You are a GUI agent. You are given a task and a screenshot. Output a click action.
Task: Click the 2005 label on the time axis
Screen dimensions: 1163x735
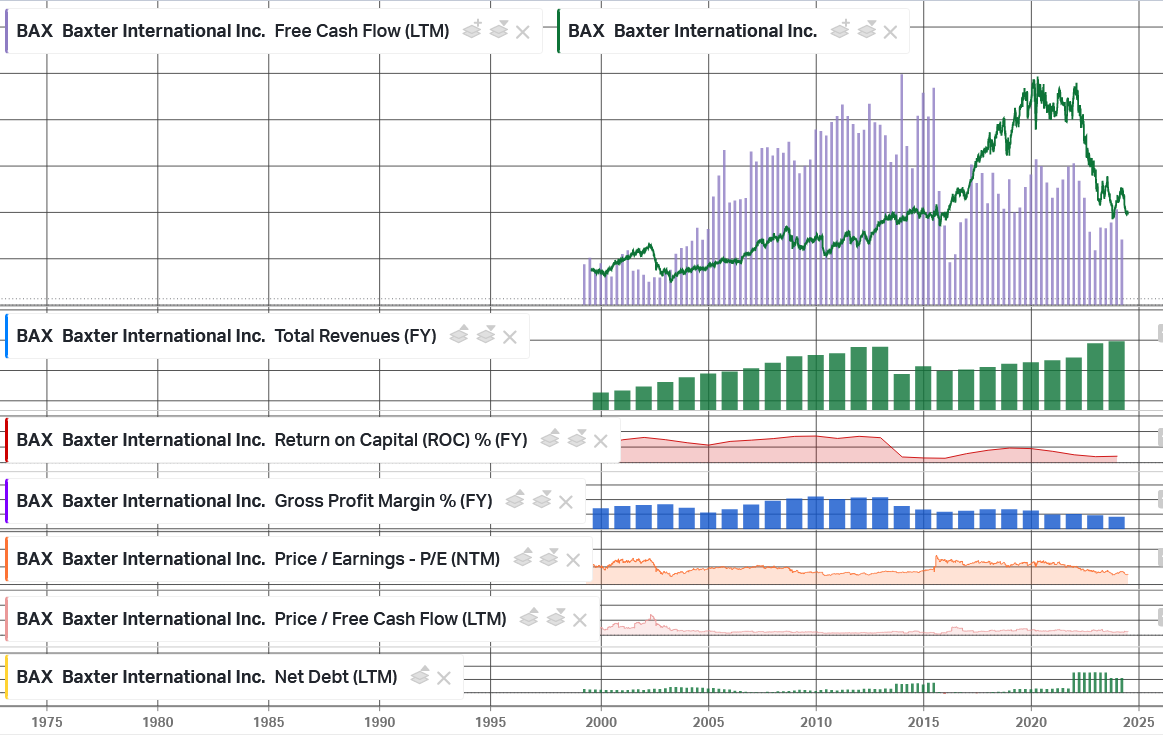[x=708, y=722]
